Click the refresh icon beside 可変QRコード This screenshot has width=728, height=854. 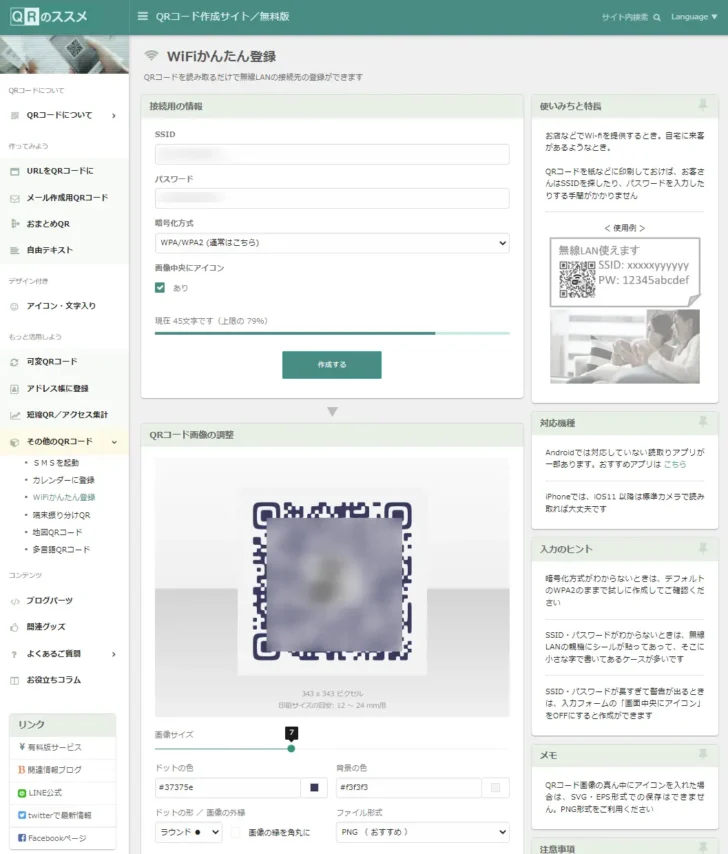15,362
